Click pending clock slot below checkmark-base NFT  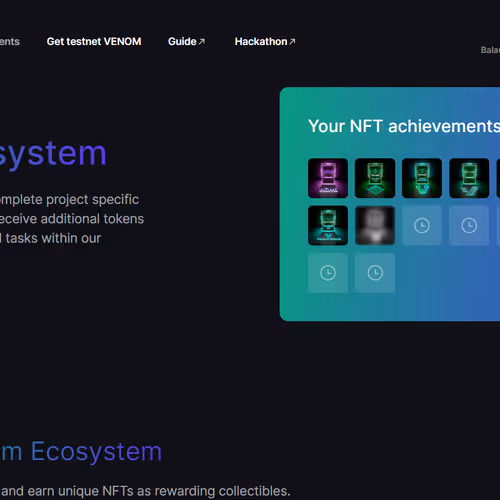(x=469, y=226)
